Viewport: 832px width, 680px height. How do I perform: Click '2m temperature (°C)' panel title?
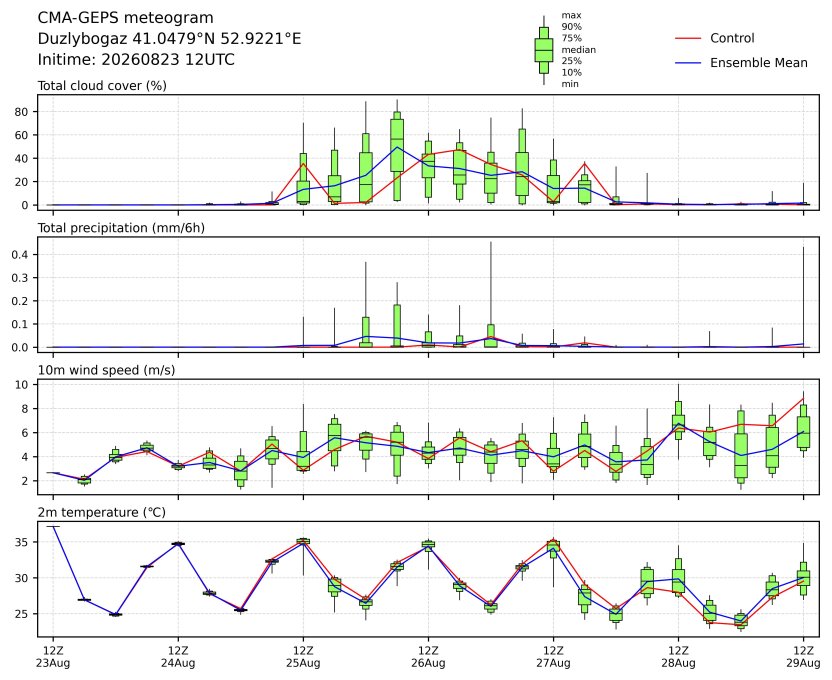pyautogui.click(x=101, y=512)
